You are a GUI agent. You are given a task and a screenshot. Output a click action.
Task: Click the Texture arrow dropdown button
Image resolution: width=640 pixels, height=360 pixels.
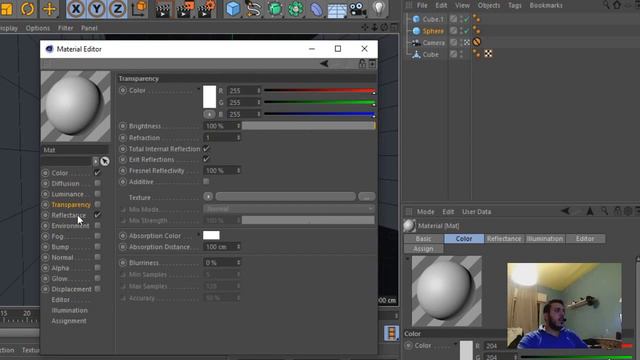[208, 197]
